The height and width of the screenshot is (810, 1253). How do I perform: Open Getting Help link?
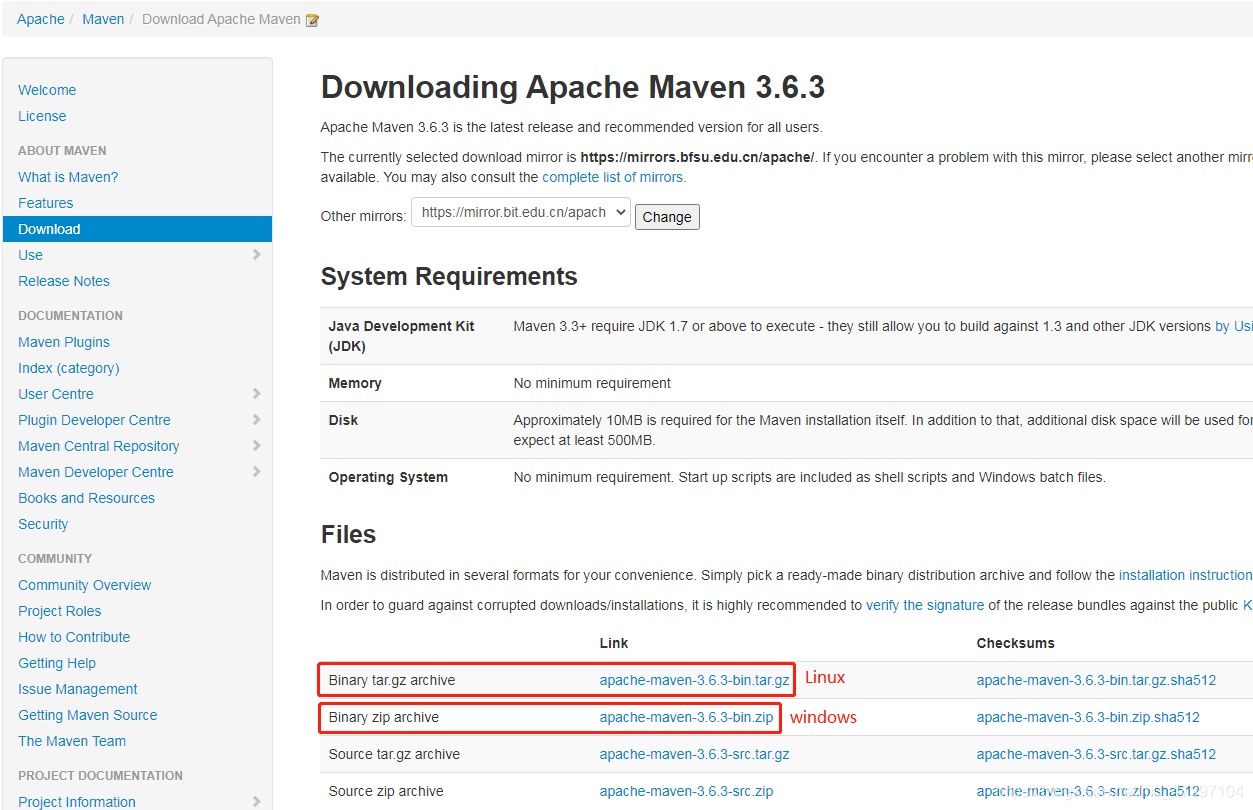(x=57, y=663)
